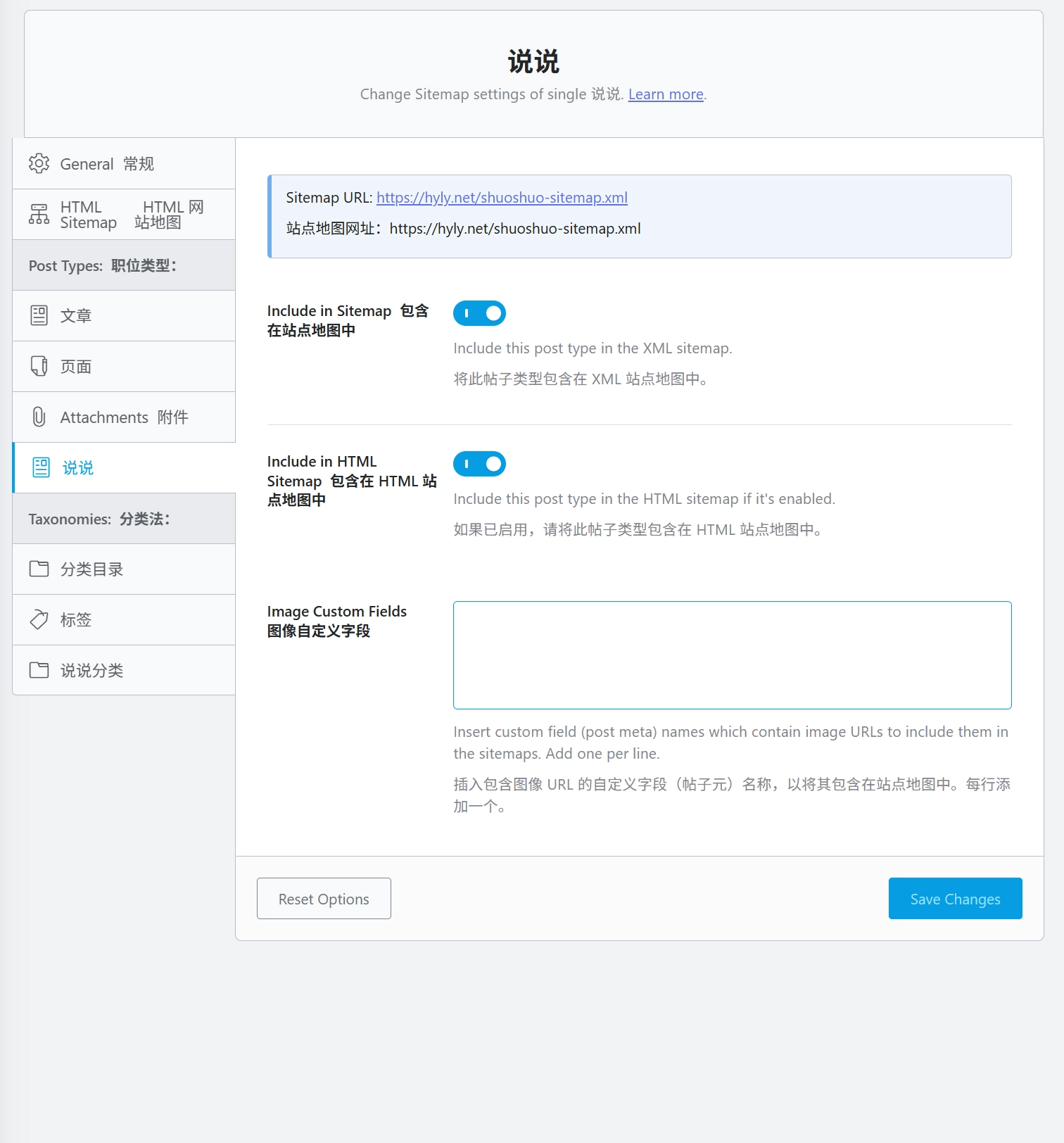Image resolution: width=1064 pixels, height=1143 pixels.
Task: Open the 说说分类 taxonomy tab
Action: 124,670
